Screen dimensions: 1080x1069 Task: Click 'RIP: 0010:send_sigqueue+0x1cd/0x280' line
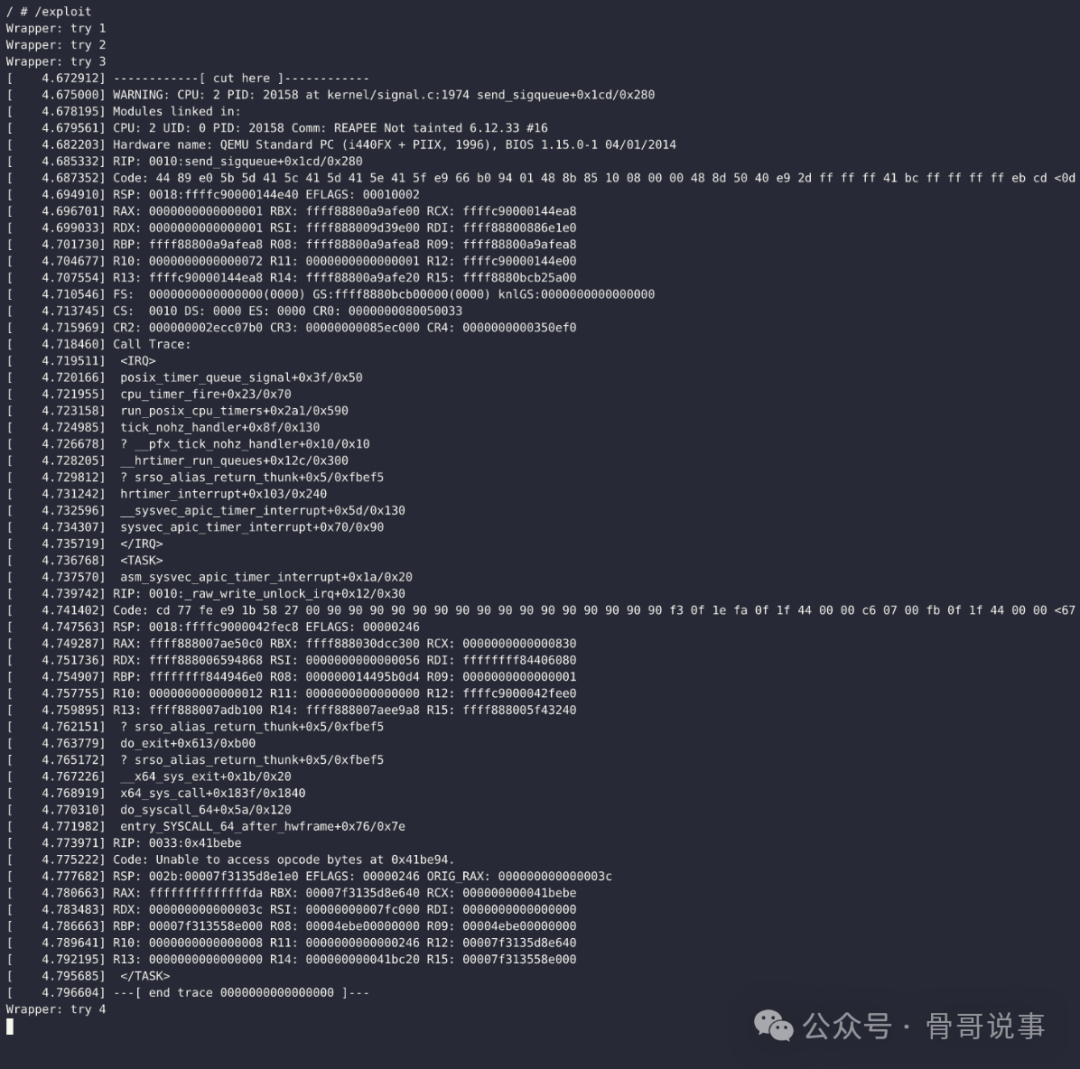[x=185, y=161]
